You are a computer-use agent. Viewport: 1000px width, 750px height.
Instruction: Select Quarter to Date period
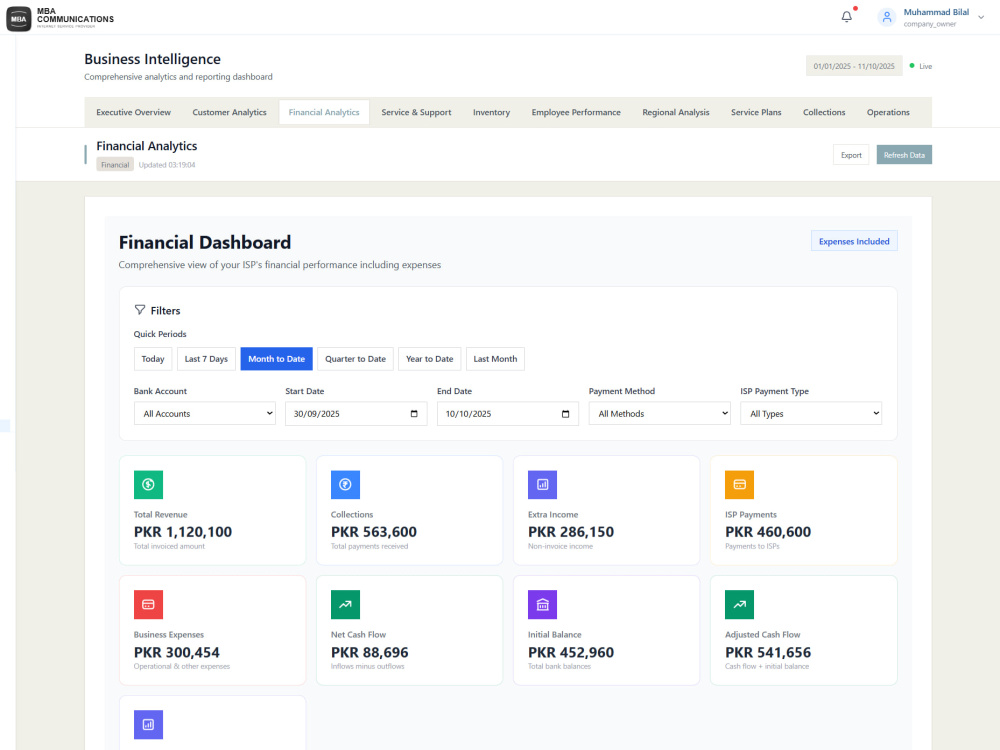(x=355, y=359)
